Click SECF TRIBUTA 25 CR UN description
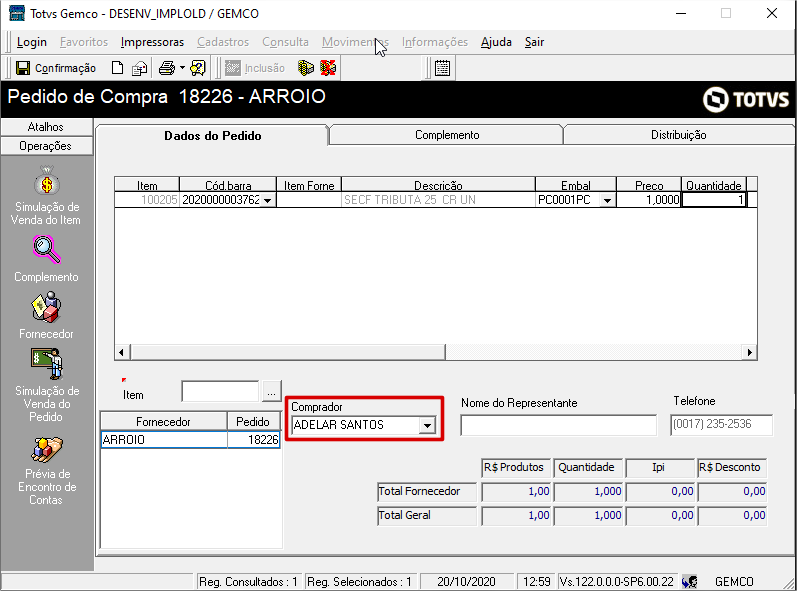The height and width of the screenshot is (591, 797). [438, 200]
